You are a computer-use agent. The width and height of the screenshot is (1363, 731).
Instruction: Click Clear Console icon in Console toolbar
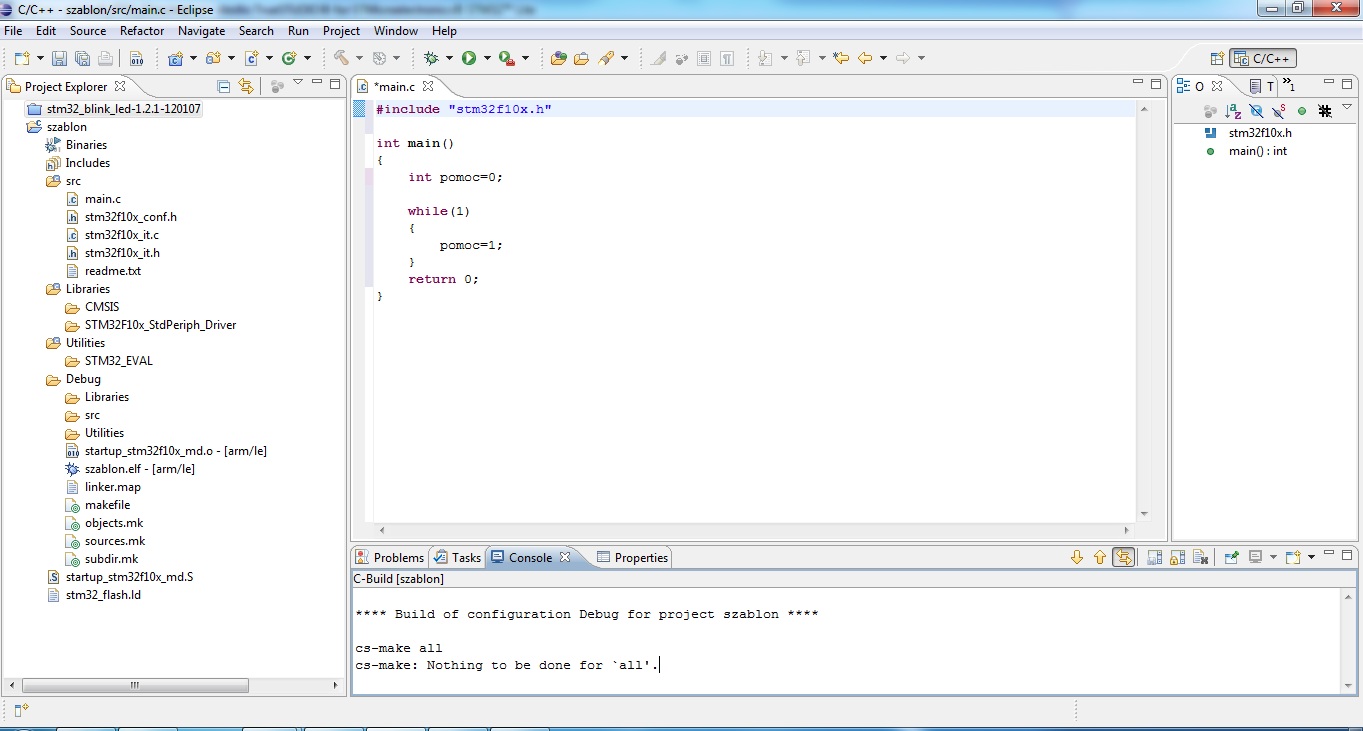[1201, 557]
